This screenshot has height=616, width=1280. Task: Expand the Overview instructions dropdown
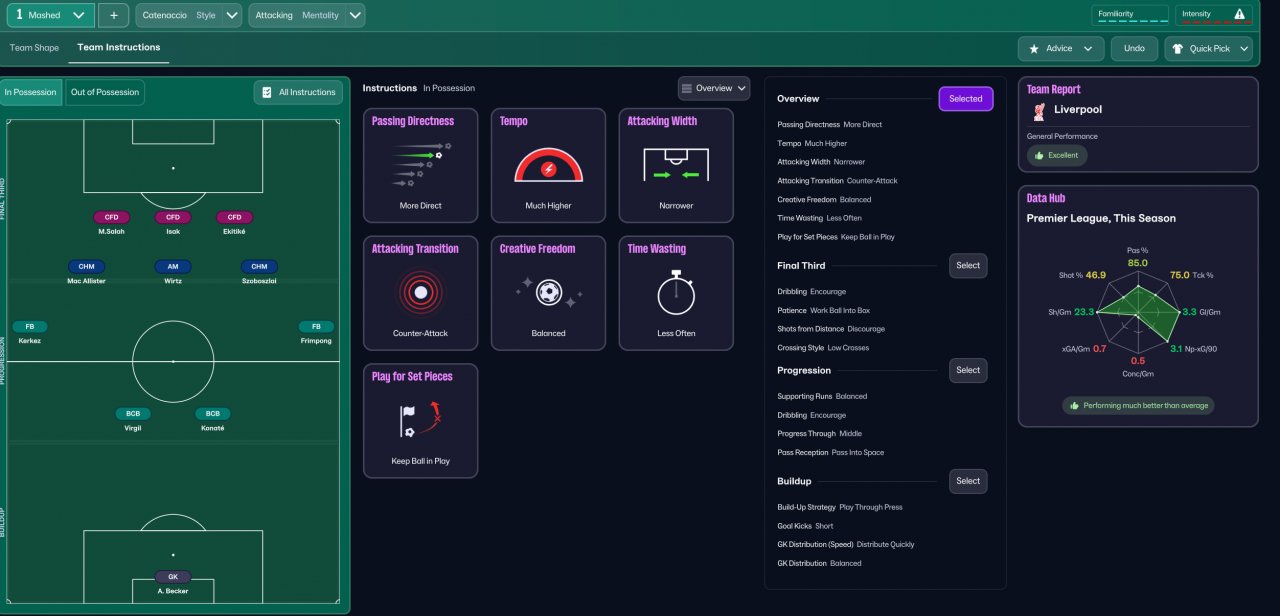pyautogui.click(x=714, y=88)
